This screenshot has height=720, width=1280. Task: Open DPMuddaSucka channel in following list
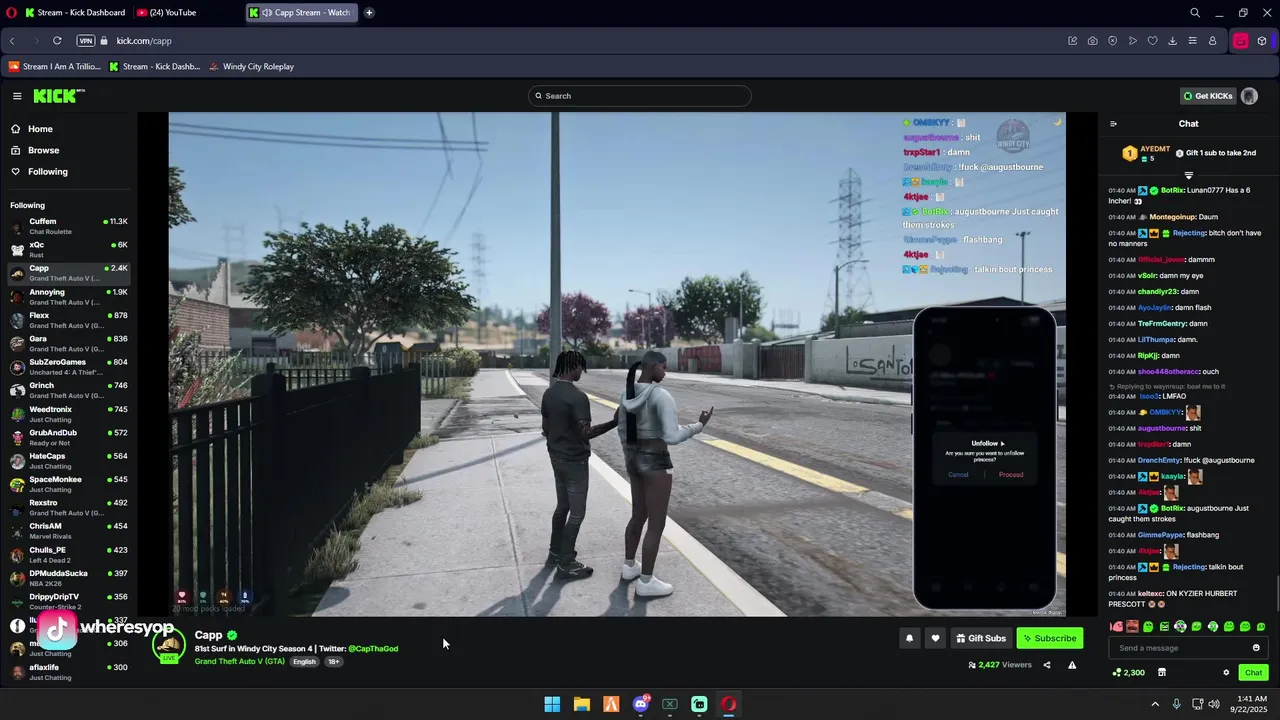tap(68, 578)
